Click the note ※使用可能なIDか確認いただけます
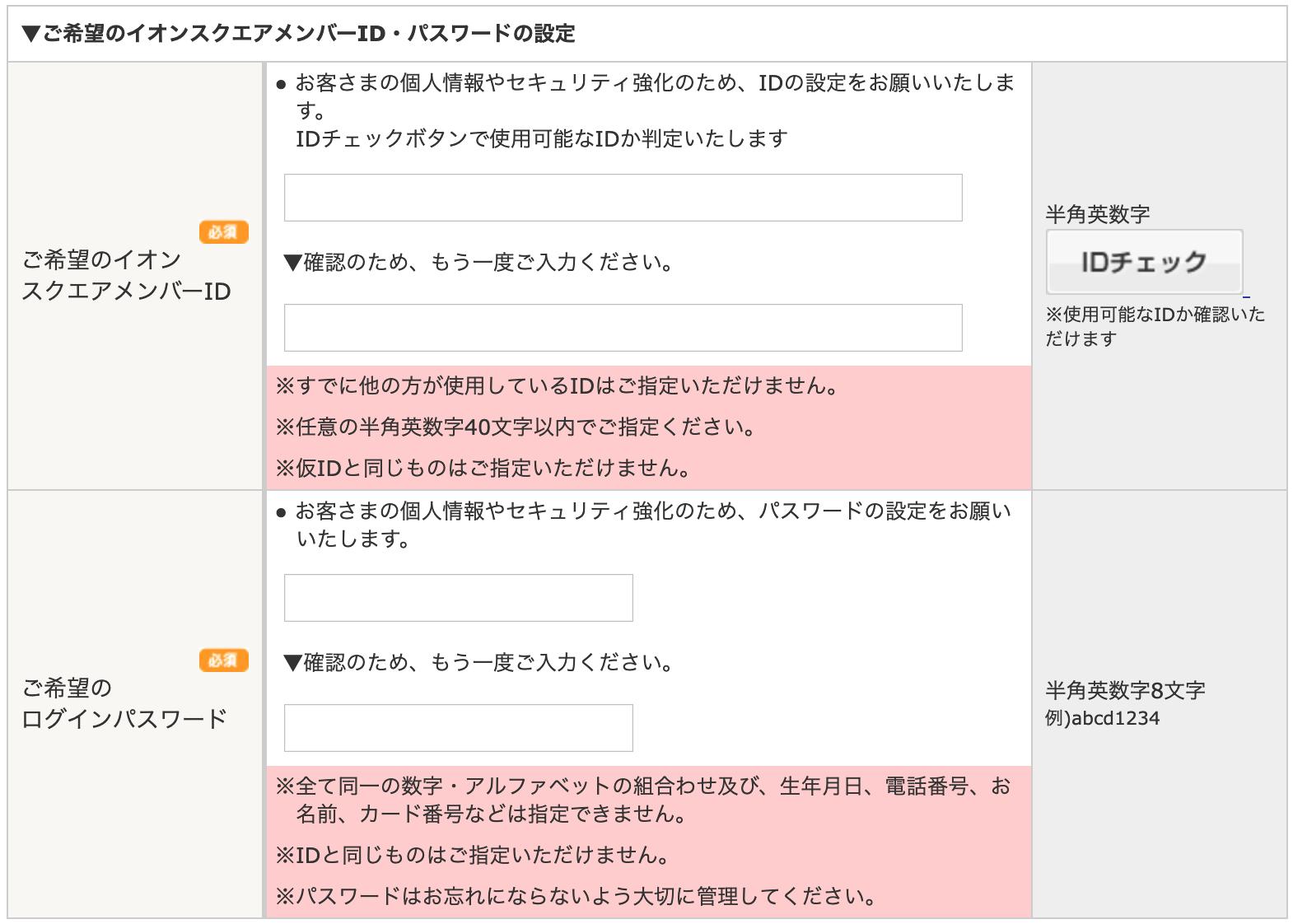This screenshot has width=1293, height=924. click(1155, 326)
